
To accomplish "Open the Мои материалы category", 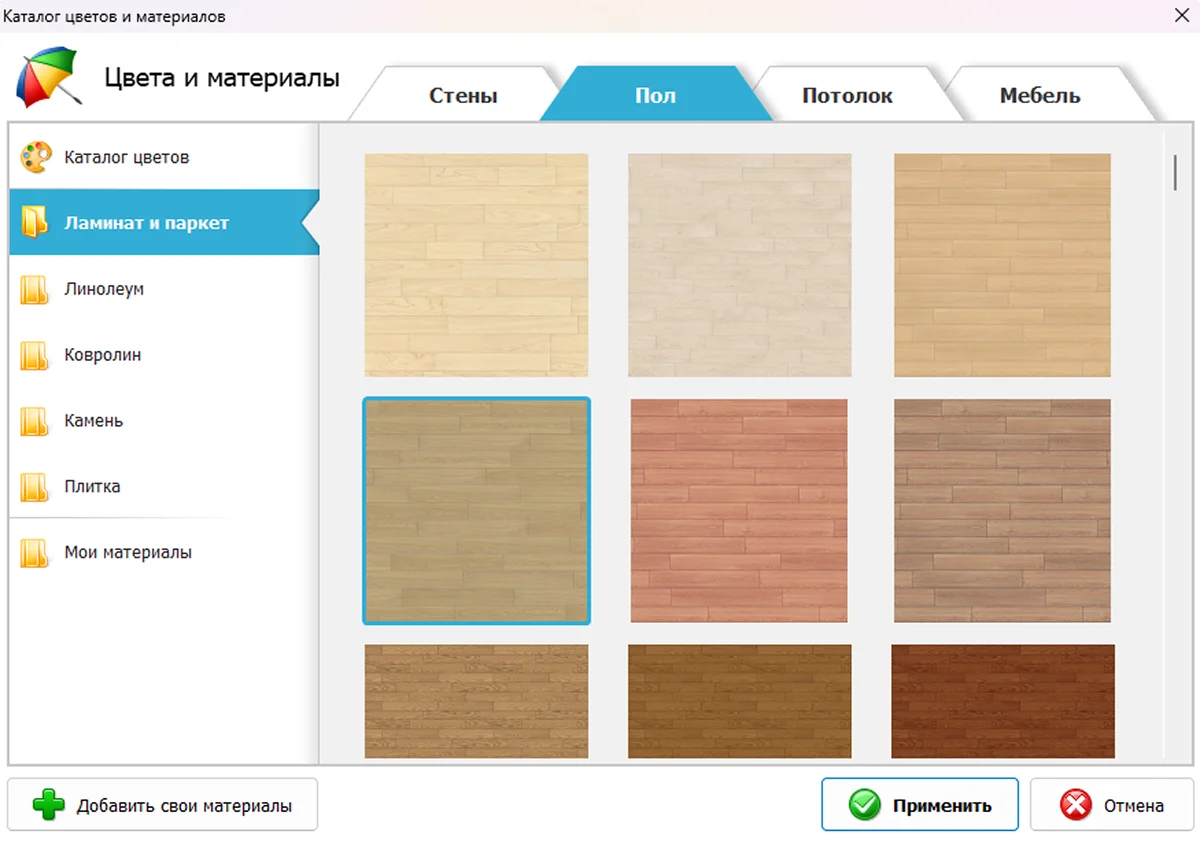I will click(x=164, y=553).
